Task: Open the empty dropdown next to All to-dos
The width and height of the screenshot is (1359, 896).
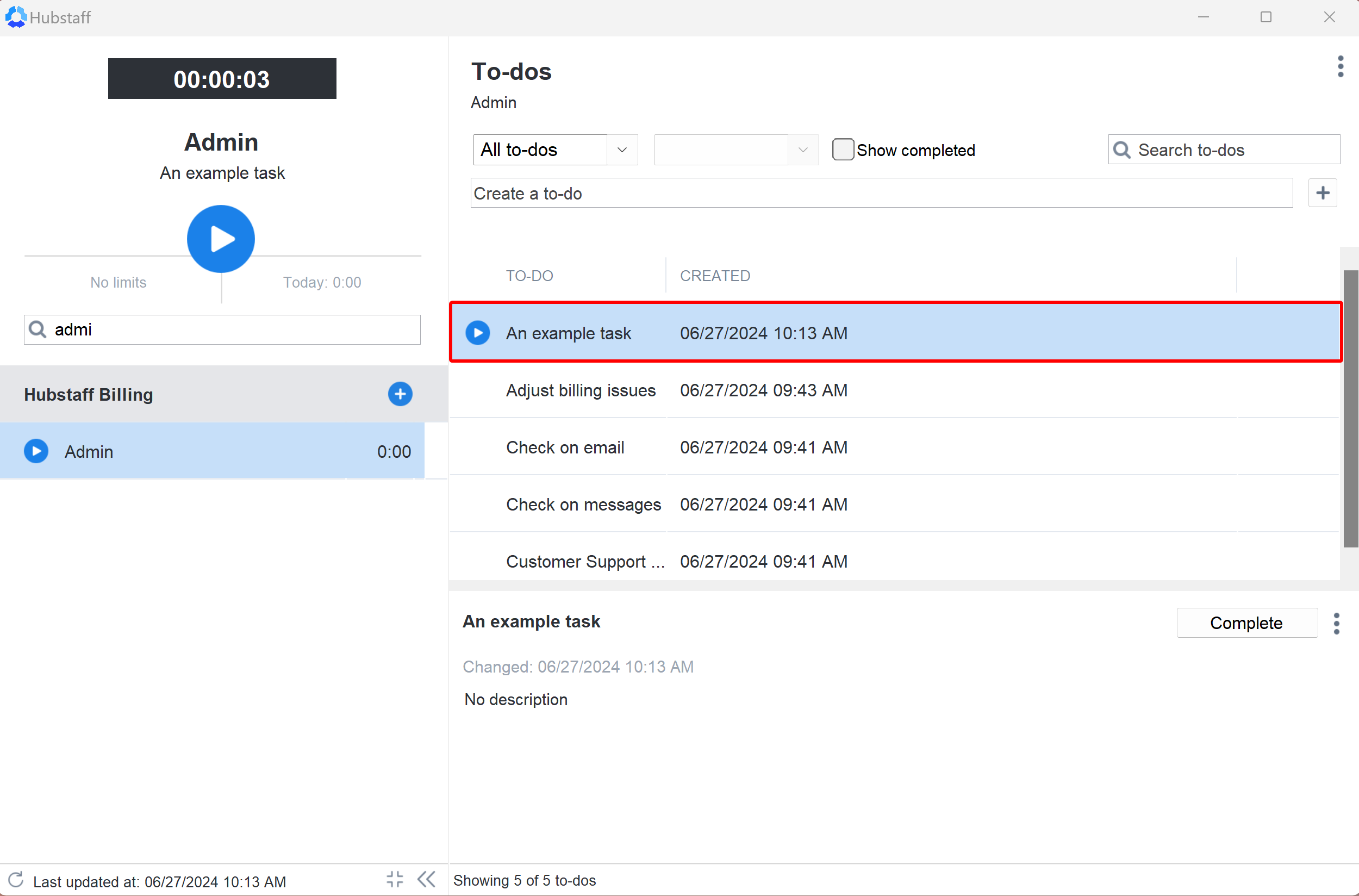Action: click(736, 150)
